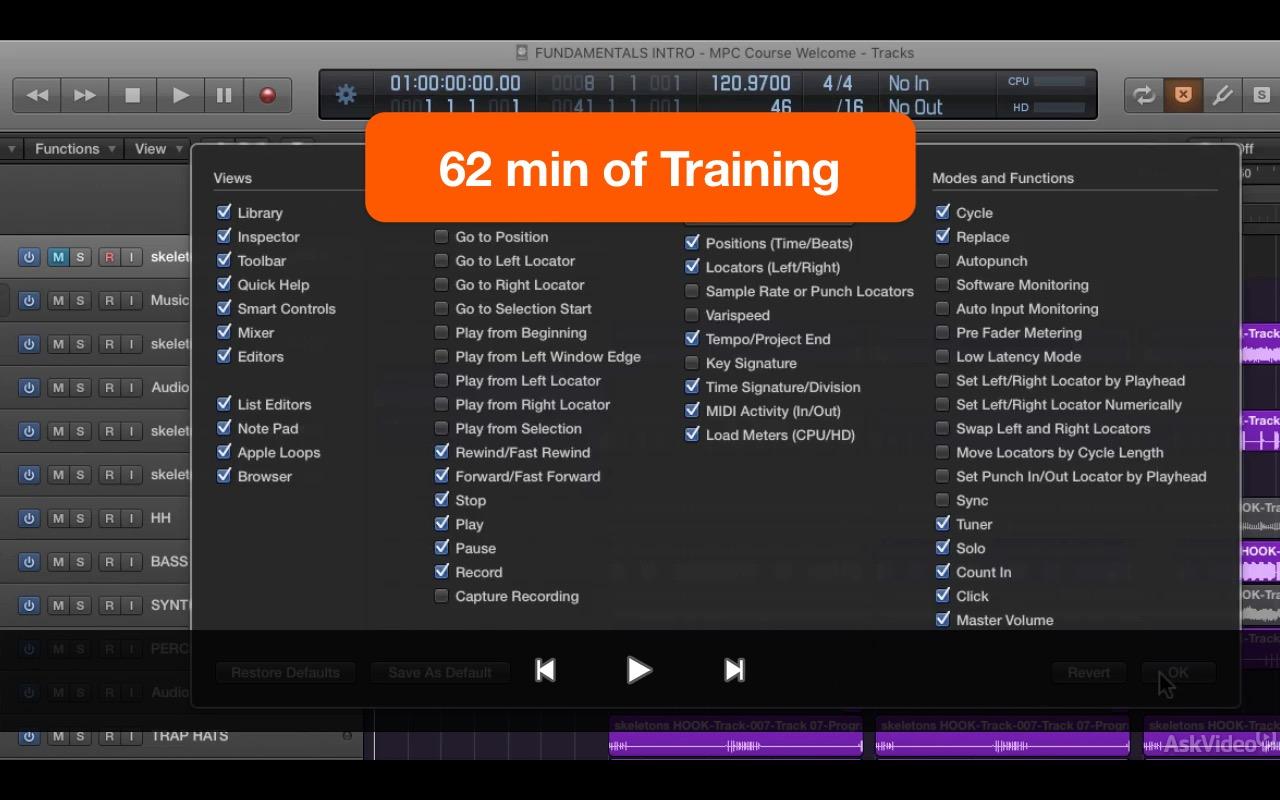Uncheck the Master Volume checkbox
The width and height of the screenshot is (1280, 800).
[x=942, y=620]
